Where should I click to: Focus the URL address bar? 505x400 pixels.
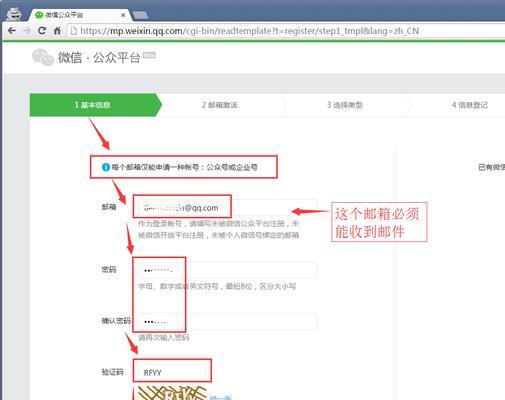[287, 31]
